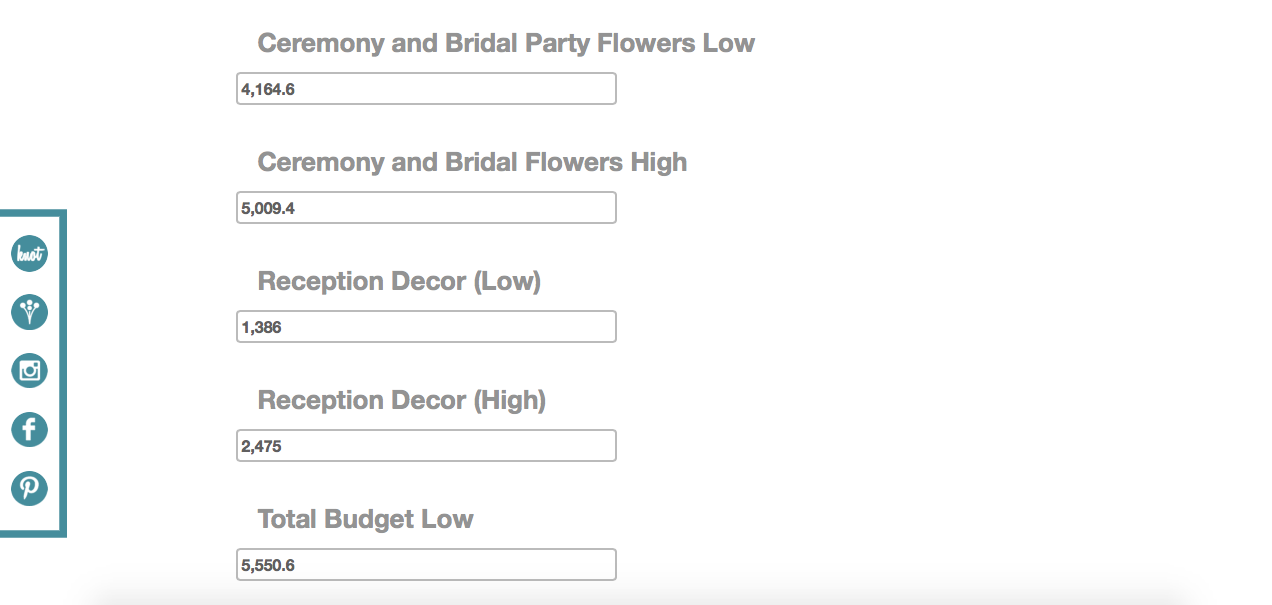Visit the Instagram page via sidebar icon
The width and height of the screenshot is (1272, 605).
pyautogui.click(x=30, y=371)
